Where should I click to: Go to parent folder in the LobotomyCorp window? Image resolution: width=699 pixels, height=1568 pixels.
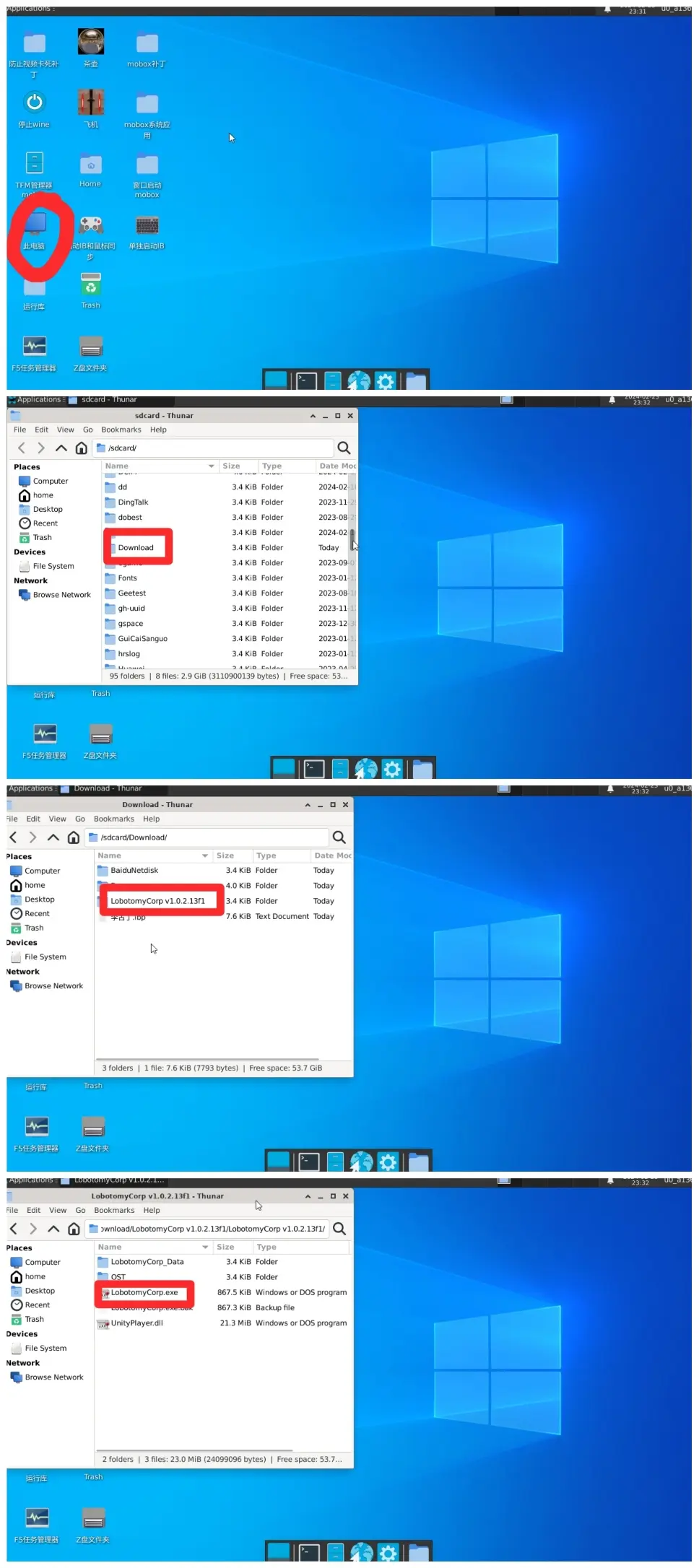coord(53,1229)
